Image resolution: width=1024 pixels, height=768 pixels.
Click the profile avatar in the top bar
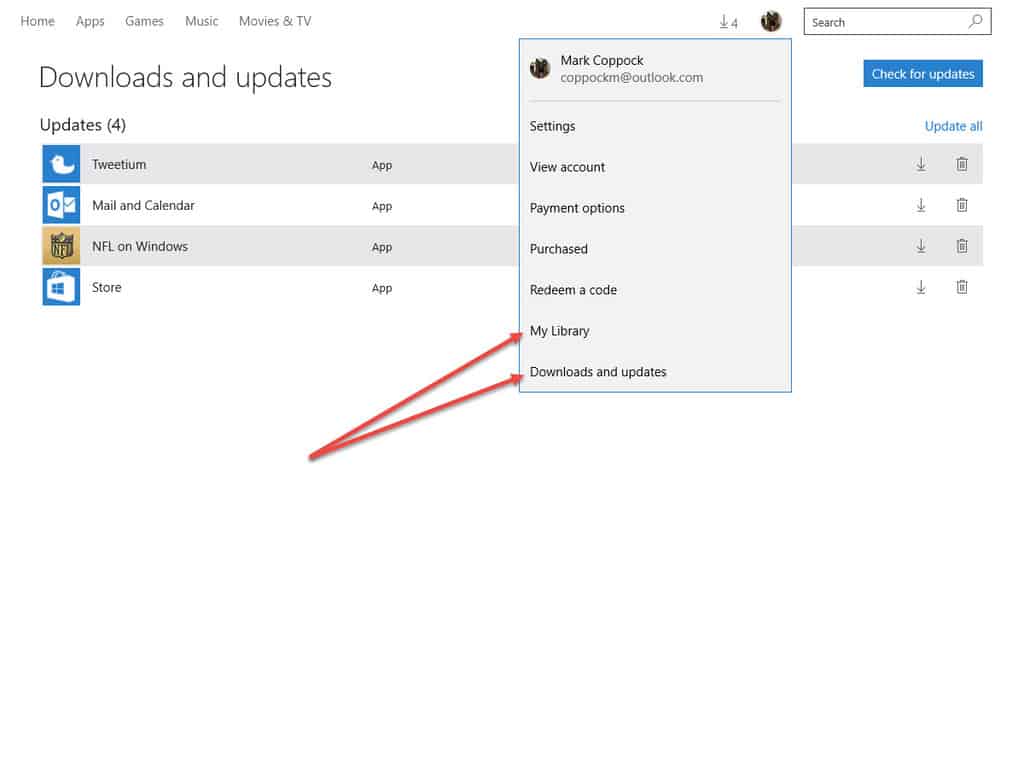771,21
